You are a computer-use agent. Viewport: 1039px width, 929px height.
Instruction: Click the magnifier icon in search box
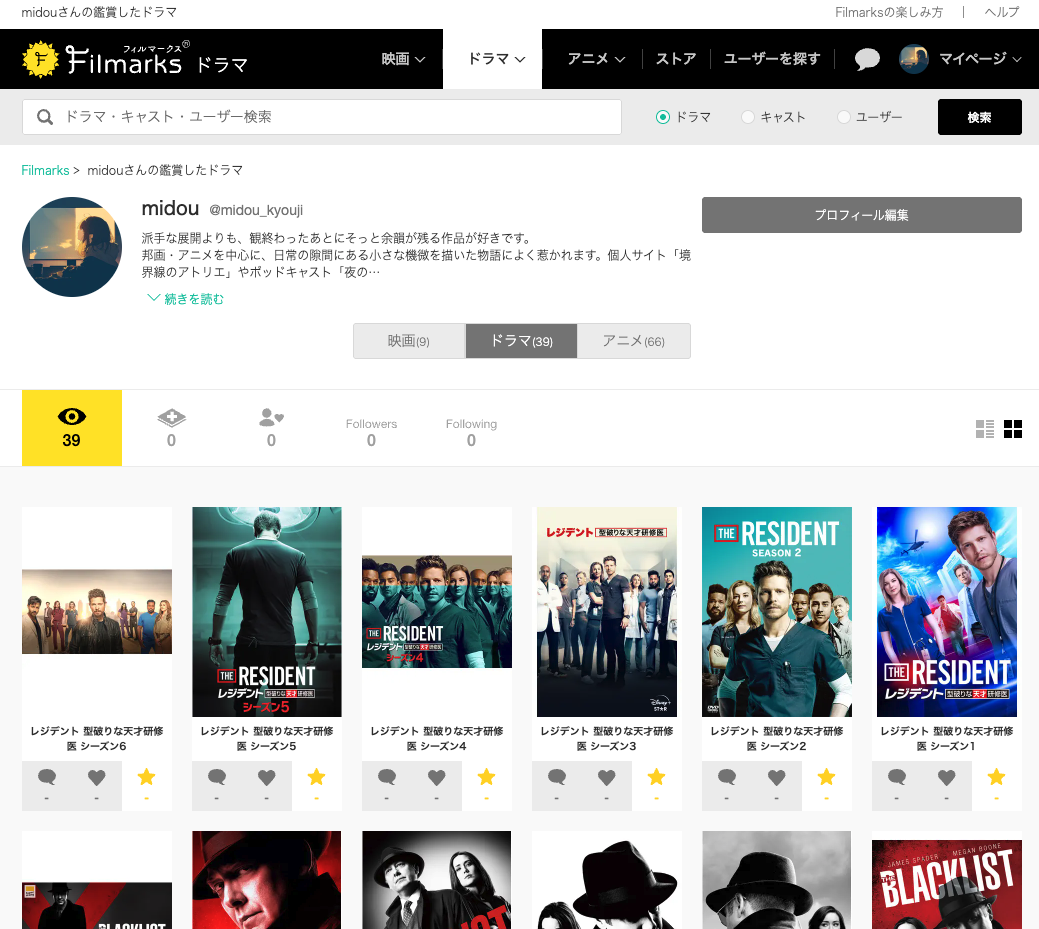44,117
